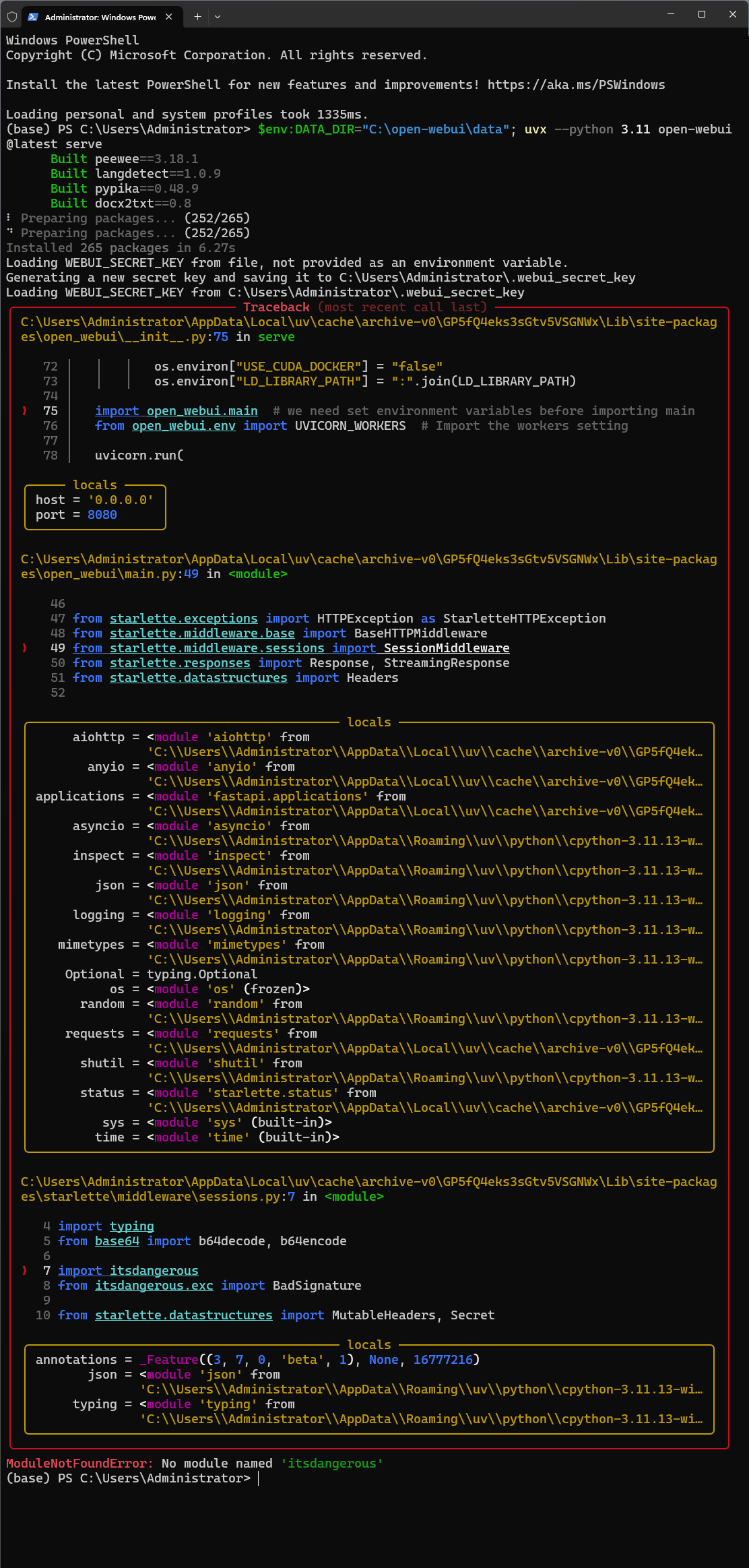Minimize the Windows Terminal window
Image resolution: width=749 pixels, height=1568 pixels.
click(670, 15)
